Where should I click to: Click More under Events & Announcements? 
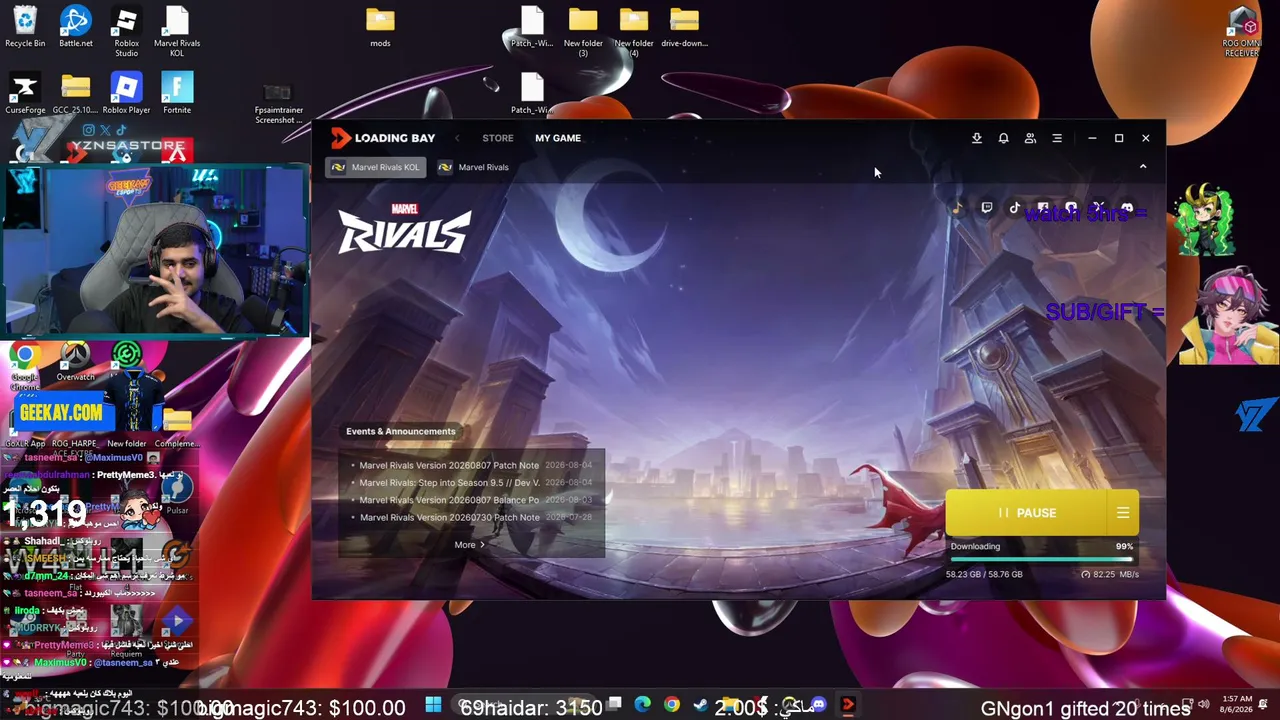tap(469, 545)
